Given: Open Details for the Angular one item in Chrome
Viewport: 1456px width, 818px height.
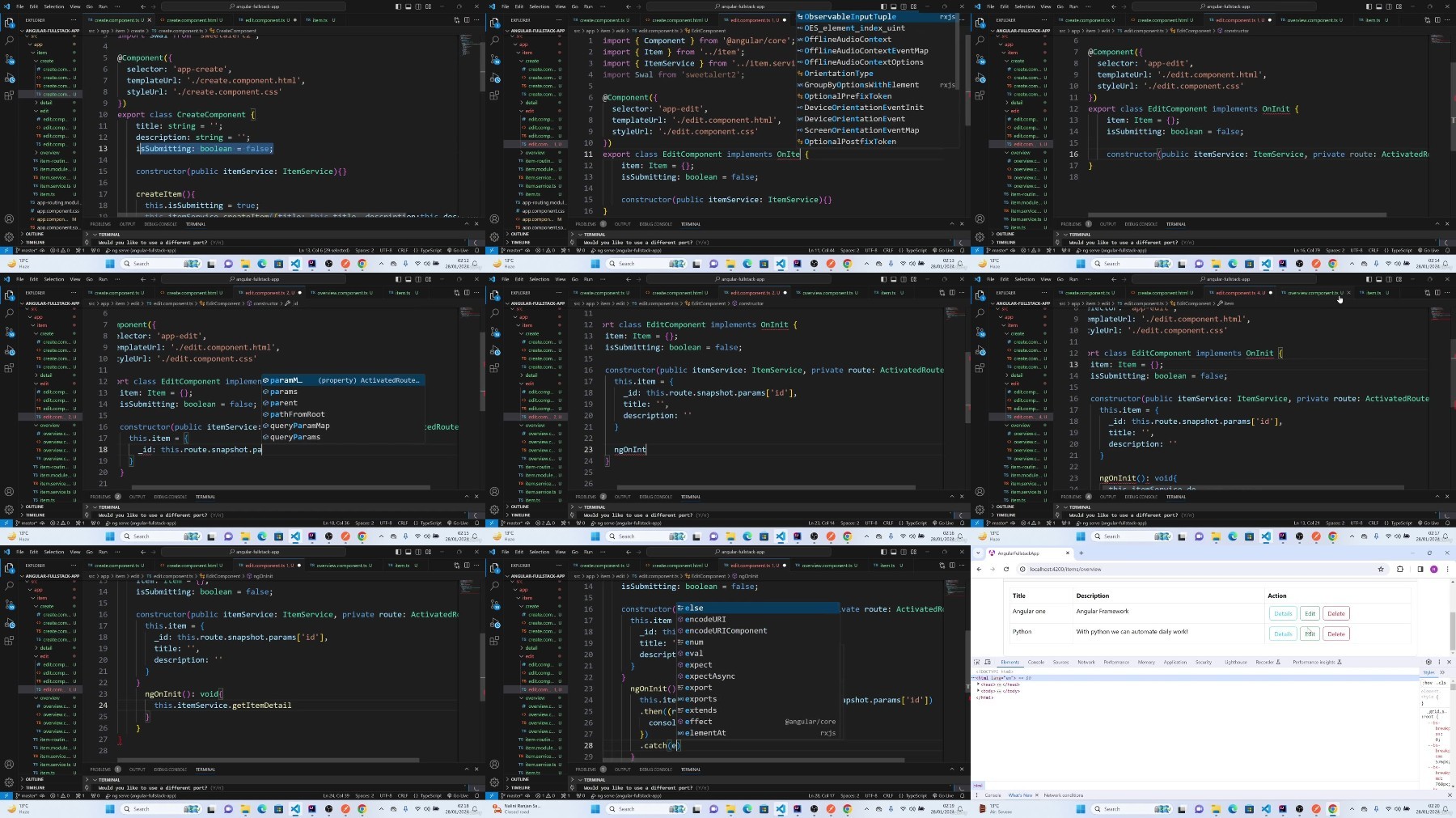Looking at the screenshot, I should pyautogui.click(x=1283, y=613).
